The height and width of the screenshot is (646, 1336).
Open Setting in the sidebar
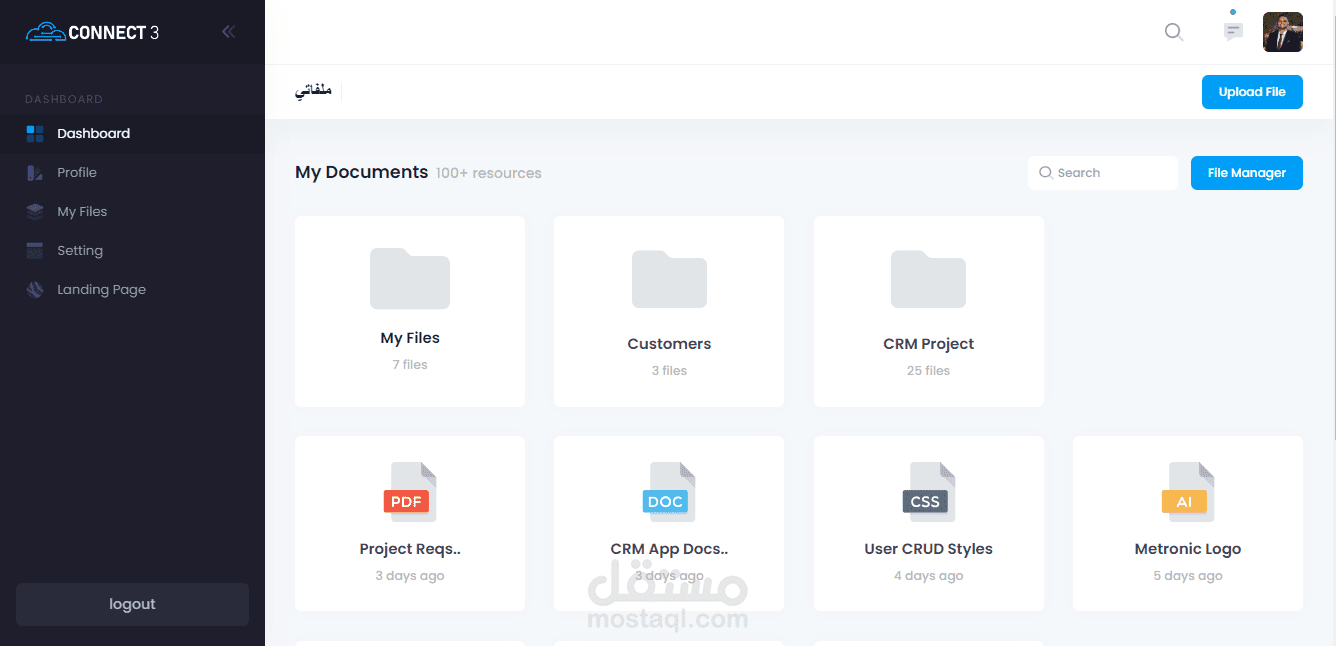click(132, 250)
